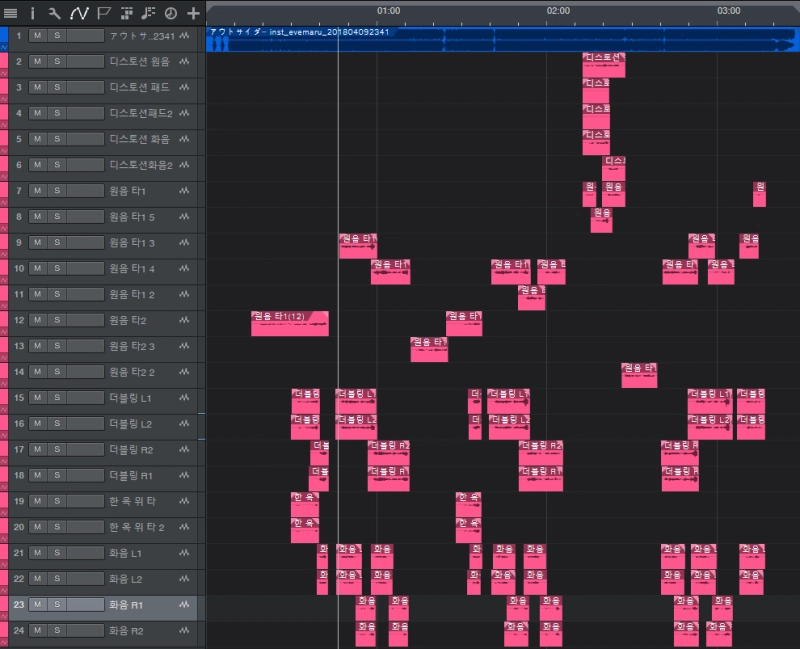Open the chord track note icon
This screenshot has width=800, height=649.
(148, 13)
